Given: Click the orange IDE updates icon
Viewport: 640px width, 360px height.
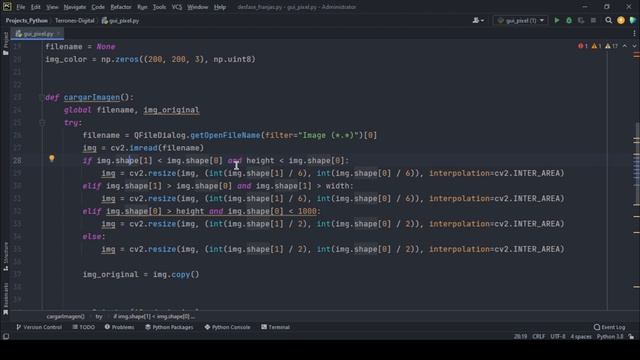Looking at the screenshot, I should (x=621, y=20).
